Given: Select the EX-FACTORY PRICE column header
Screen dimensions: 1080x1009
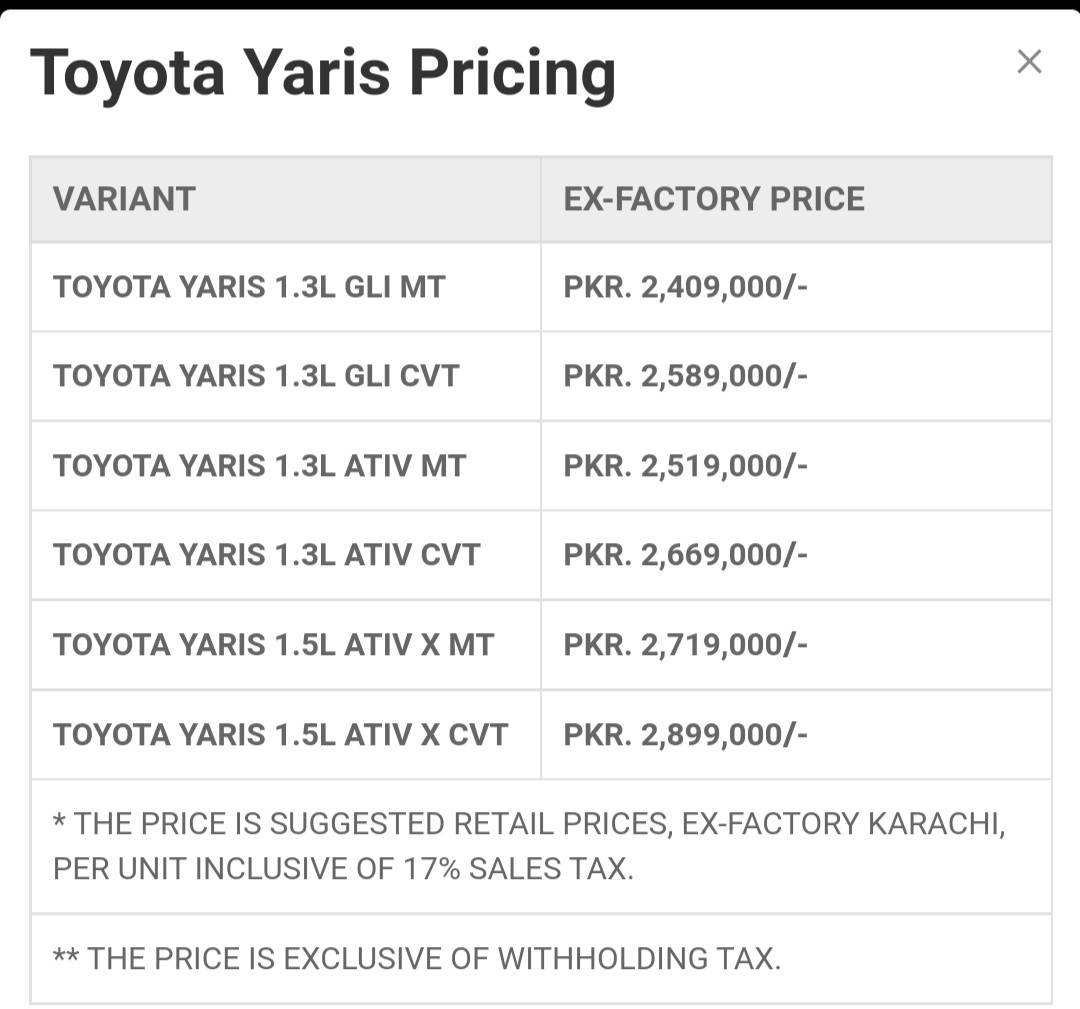Looking at the screenshot, I should coord(714,199).
